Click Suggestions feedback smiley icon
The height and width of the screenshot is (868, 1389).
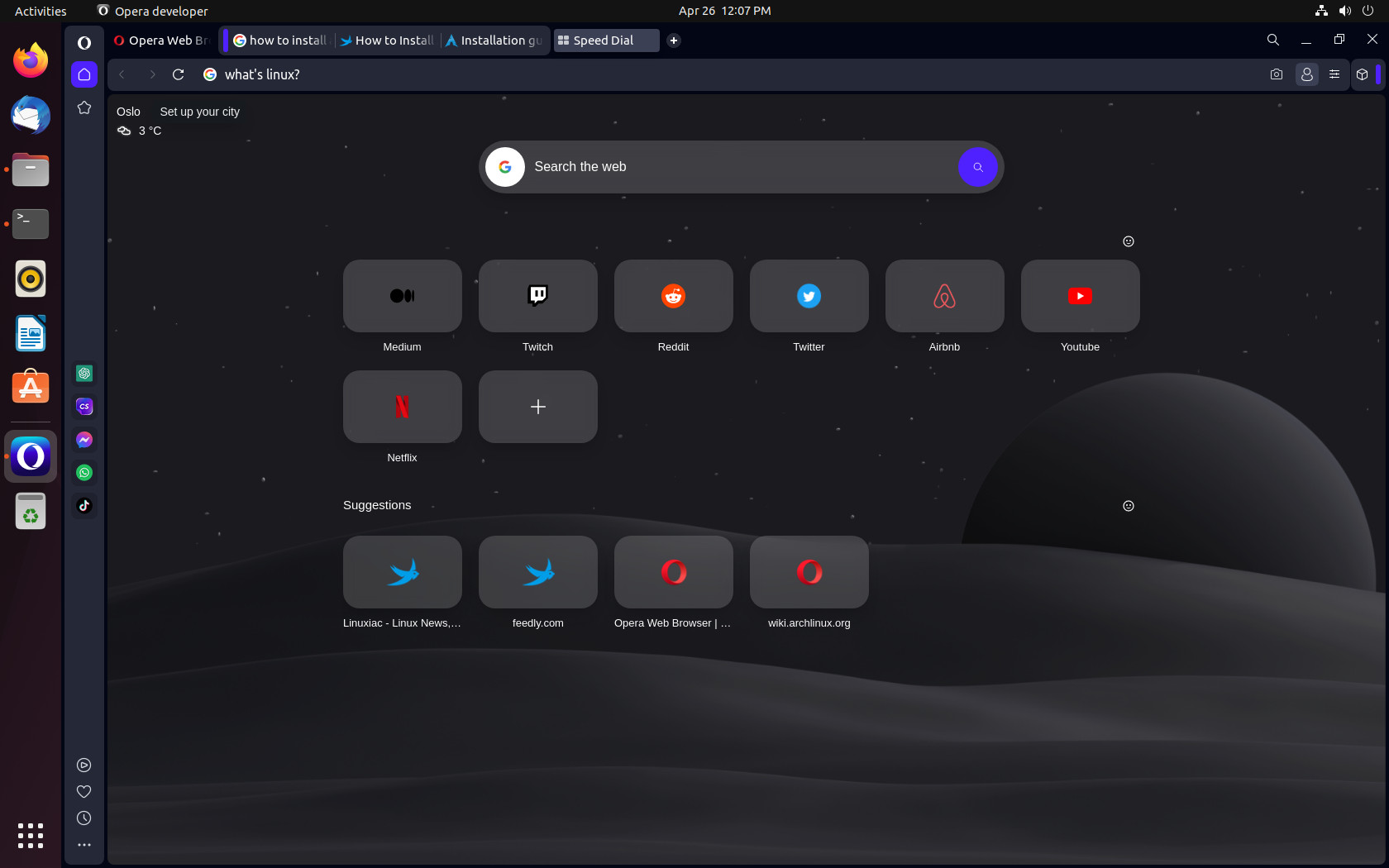click(1129, 506)
